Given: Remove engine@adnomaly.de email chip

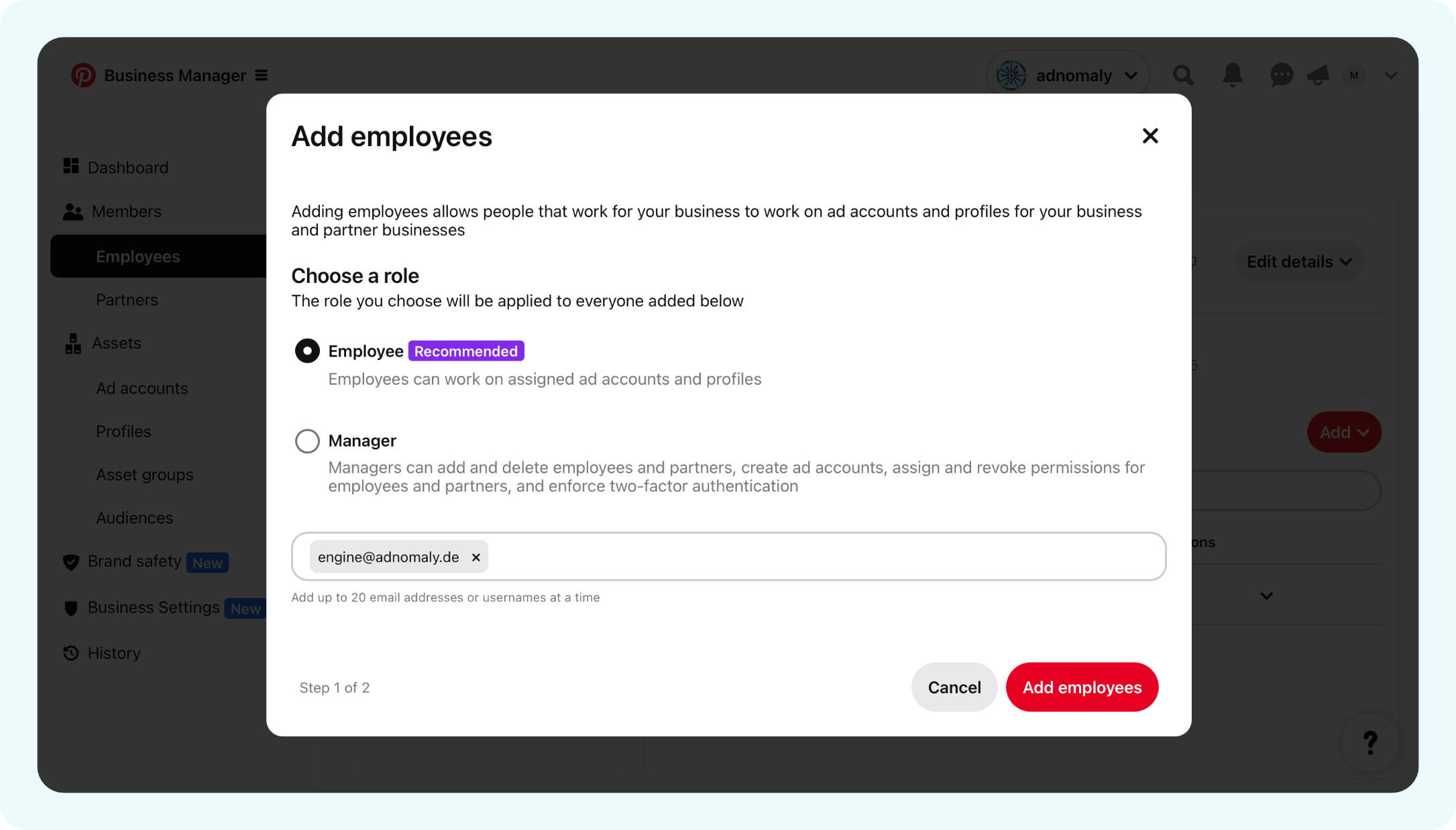Looking at the screenshot, I should pyautogui.click(x=476, y=557).
